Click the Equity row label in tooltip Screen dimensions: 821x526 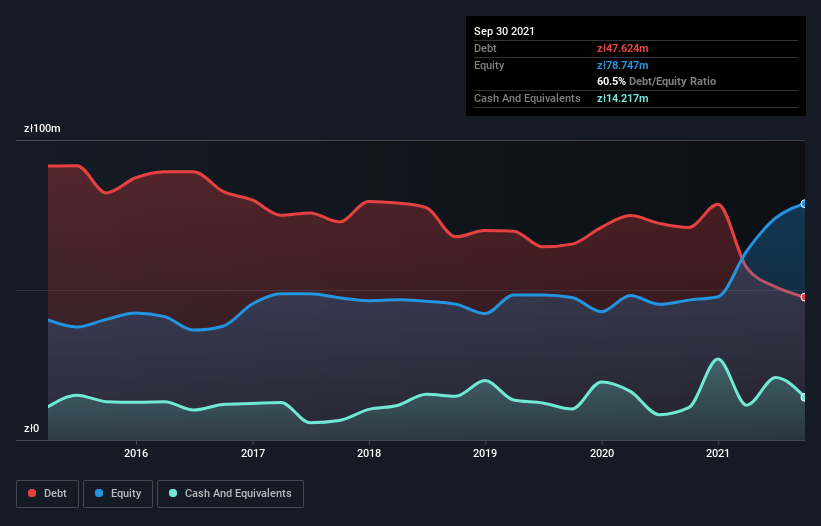[489, 65]
